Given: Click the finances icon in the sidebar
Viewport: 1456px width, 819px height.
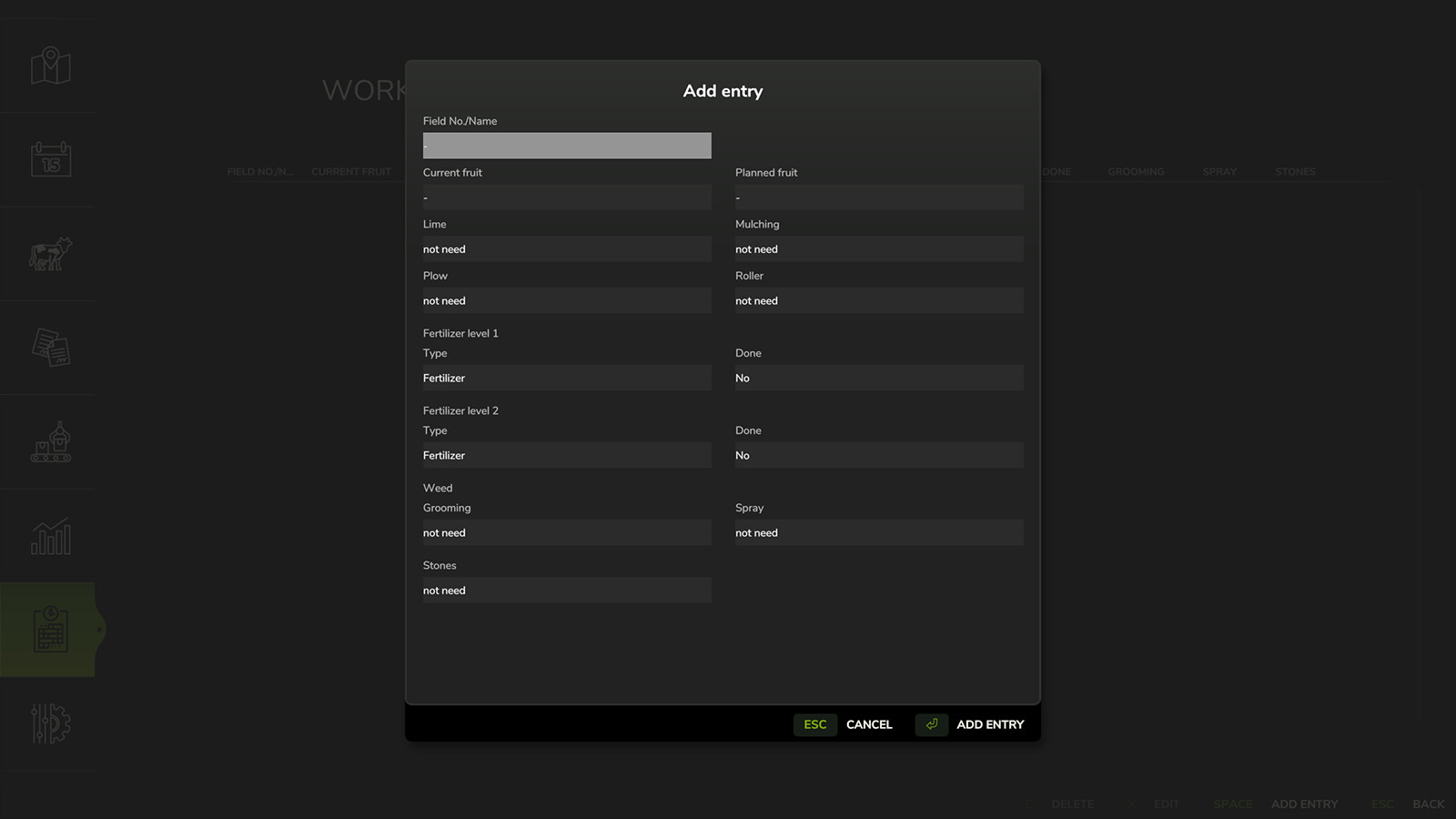Looking at the screenshot, I should click(x=50, y=349).
